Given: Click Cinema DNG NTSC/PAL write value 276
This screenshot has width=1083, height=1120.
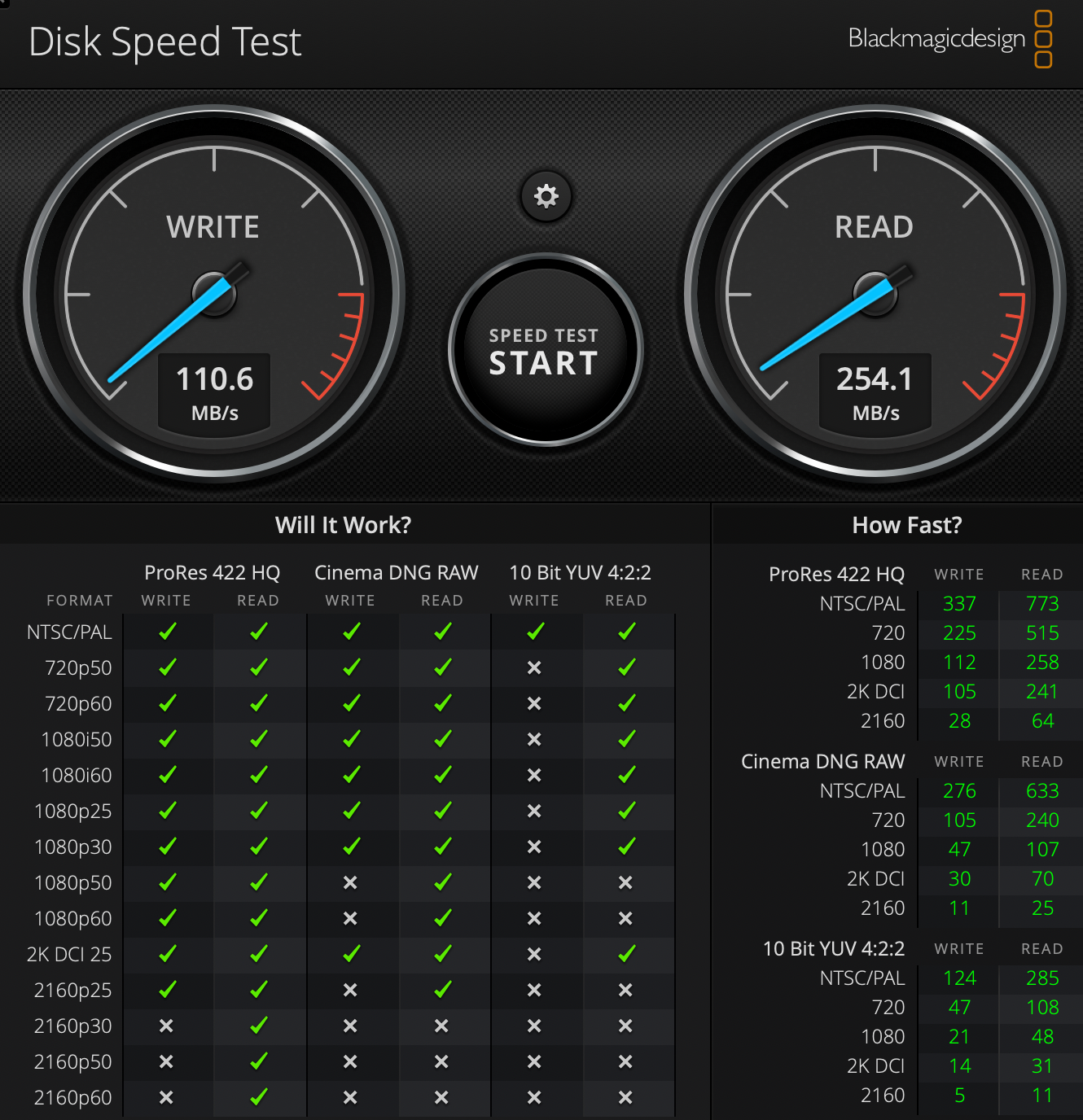Looking at the screenshot, I should (x=959, y=791).
